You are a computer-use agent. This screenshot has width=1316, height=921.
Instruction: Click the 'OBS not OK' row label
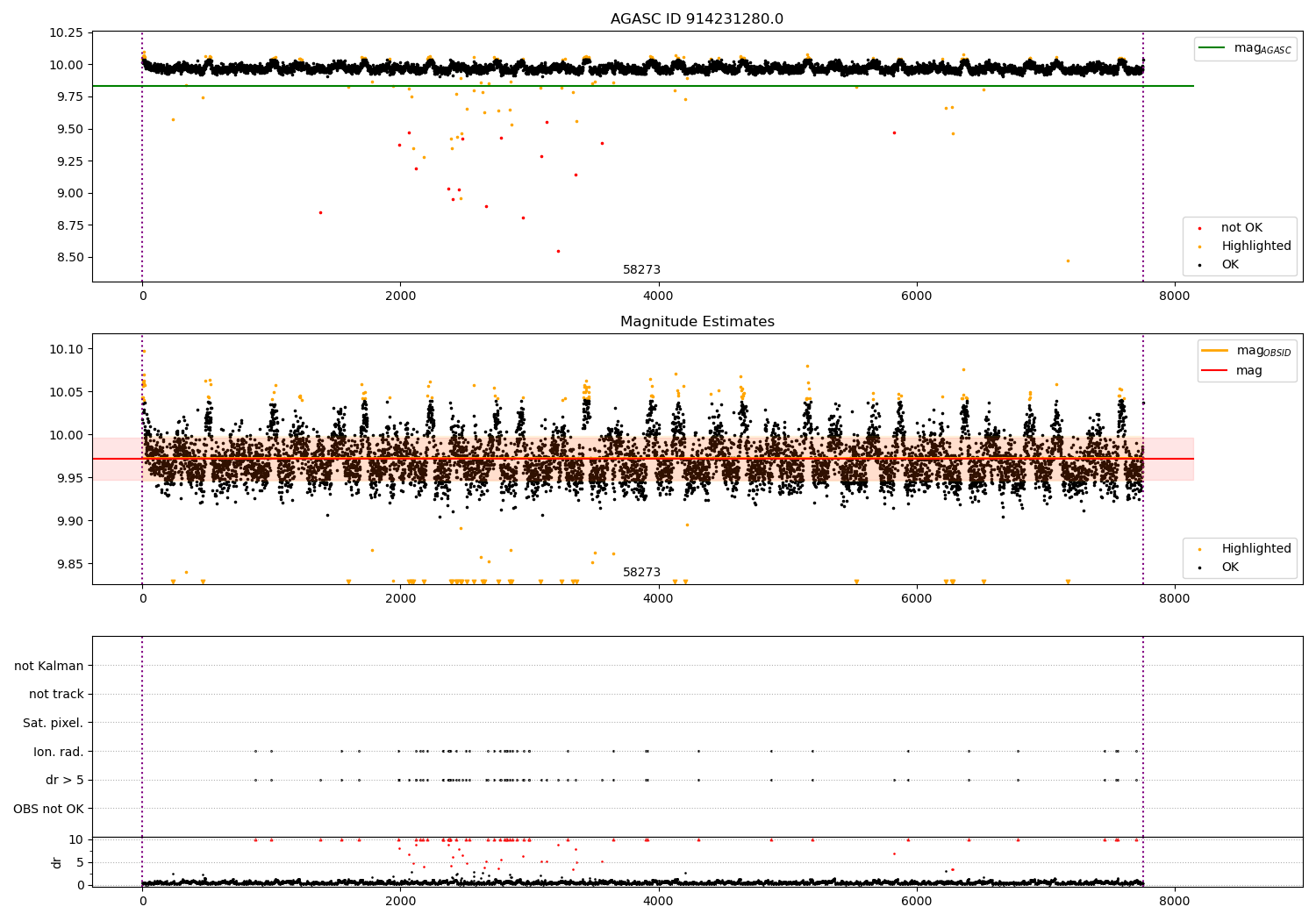pyautogui.click(x=48, y=809)
